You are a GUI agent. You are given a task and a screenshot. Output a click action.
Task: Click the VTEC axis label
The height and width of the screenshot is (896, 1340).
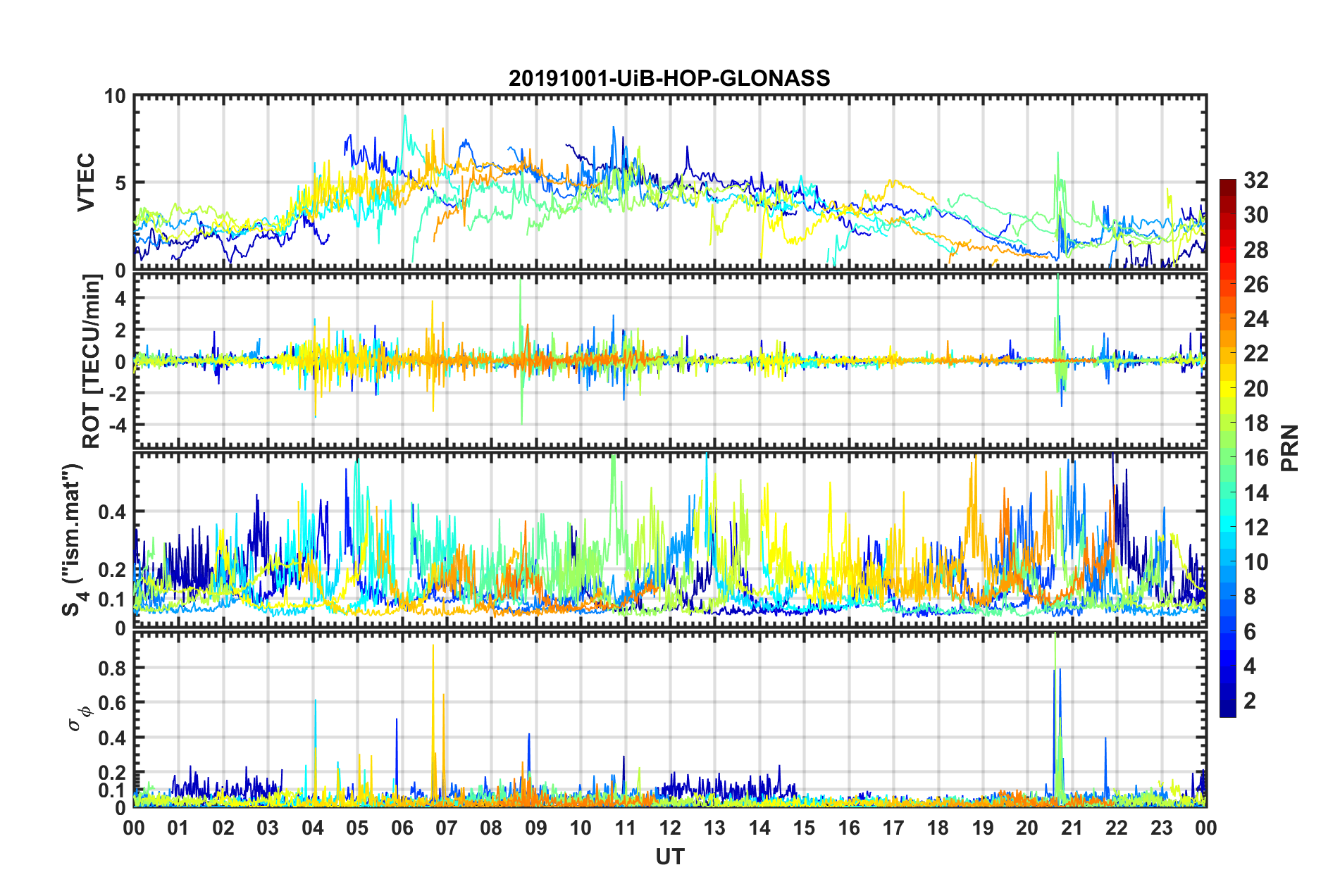coord(86,182)
